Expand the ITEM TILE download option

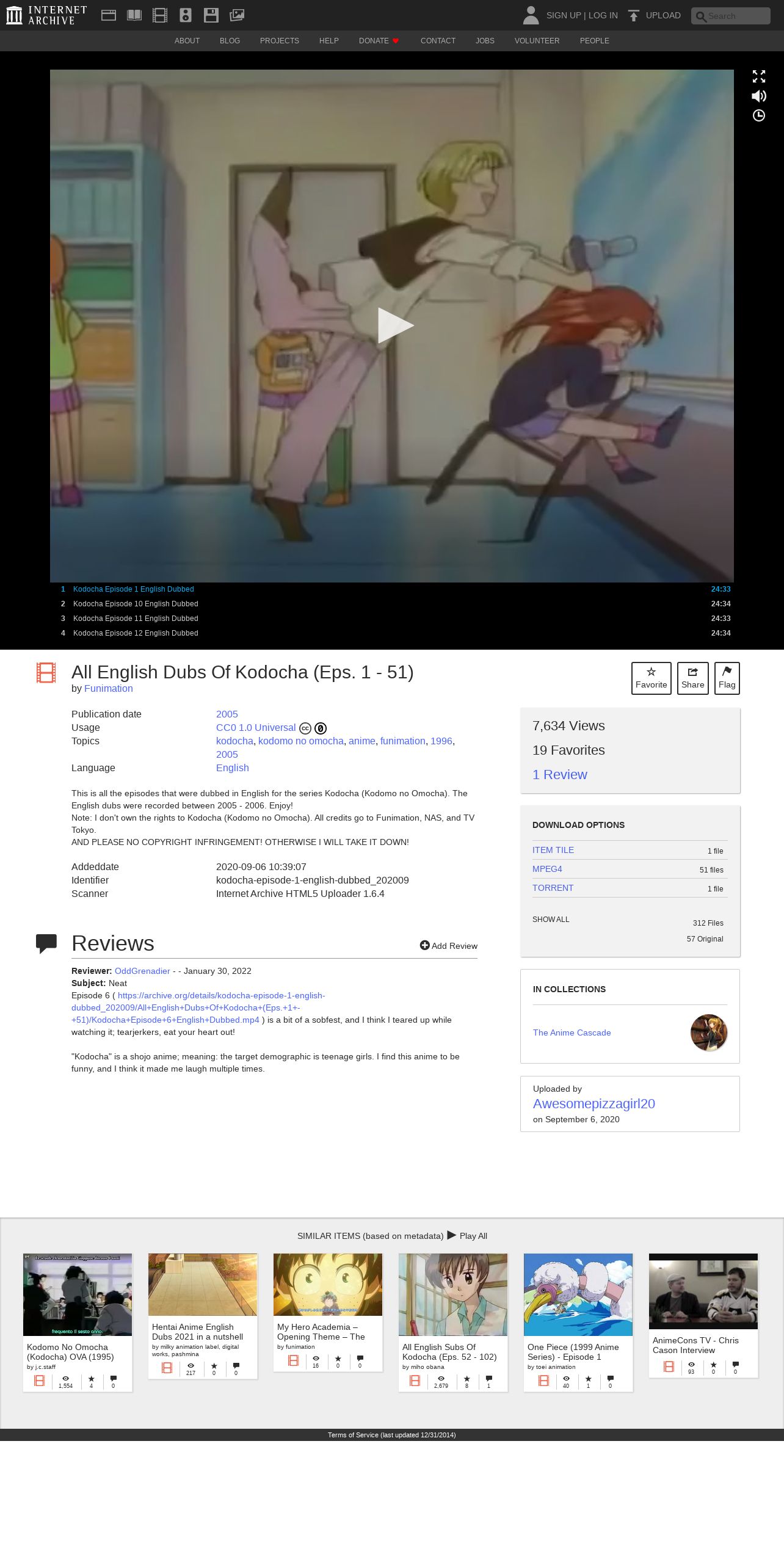click(x=553, y=850)
